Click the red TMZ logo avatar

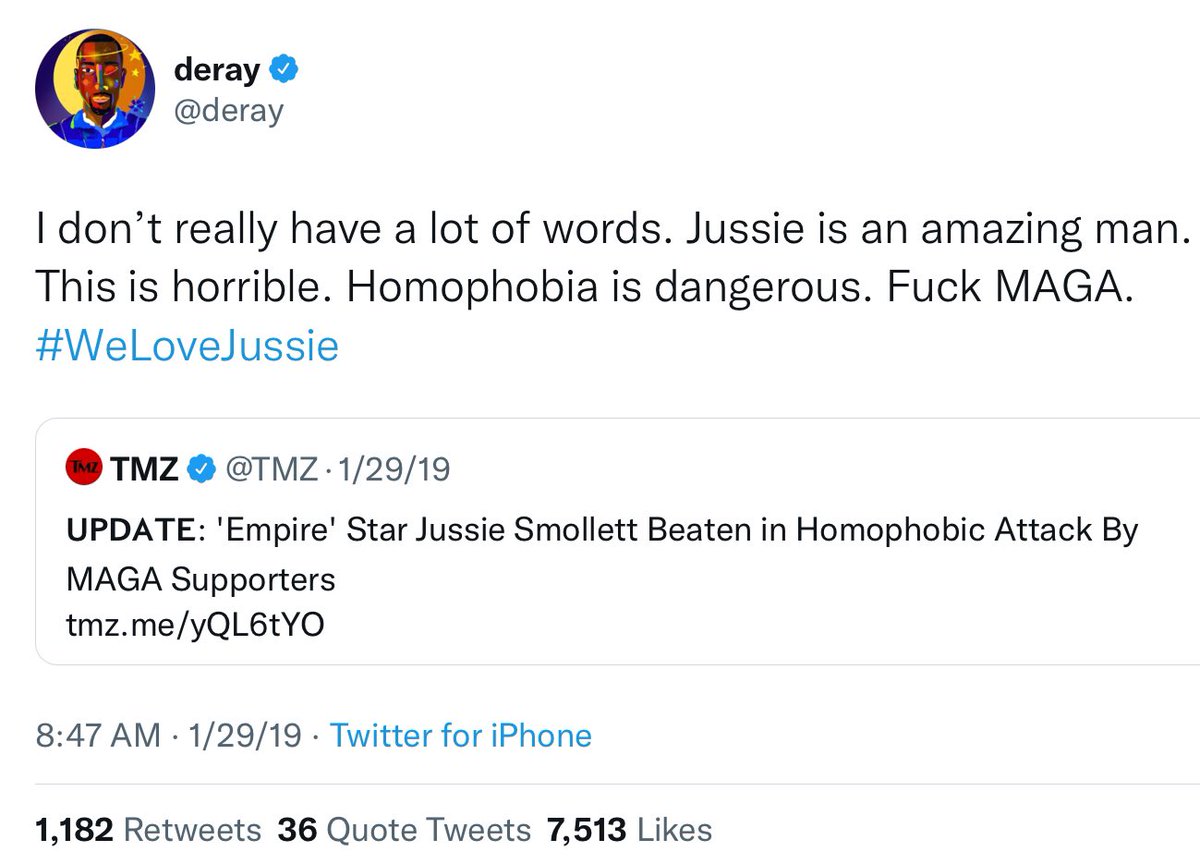click(85, 467)
